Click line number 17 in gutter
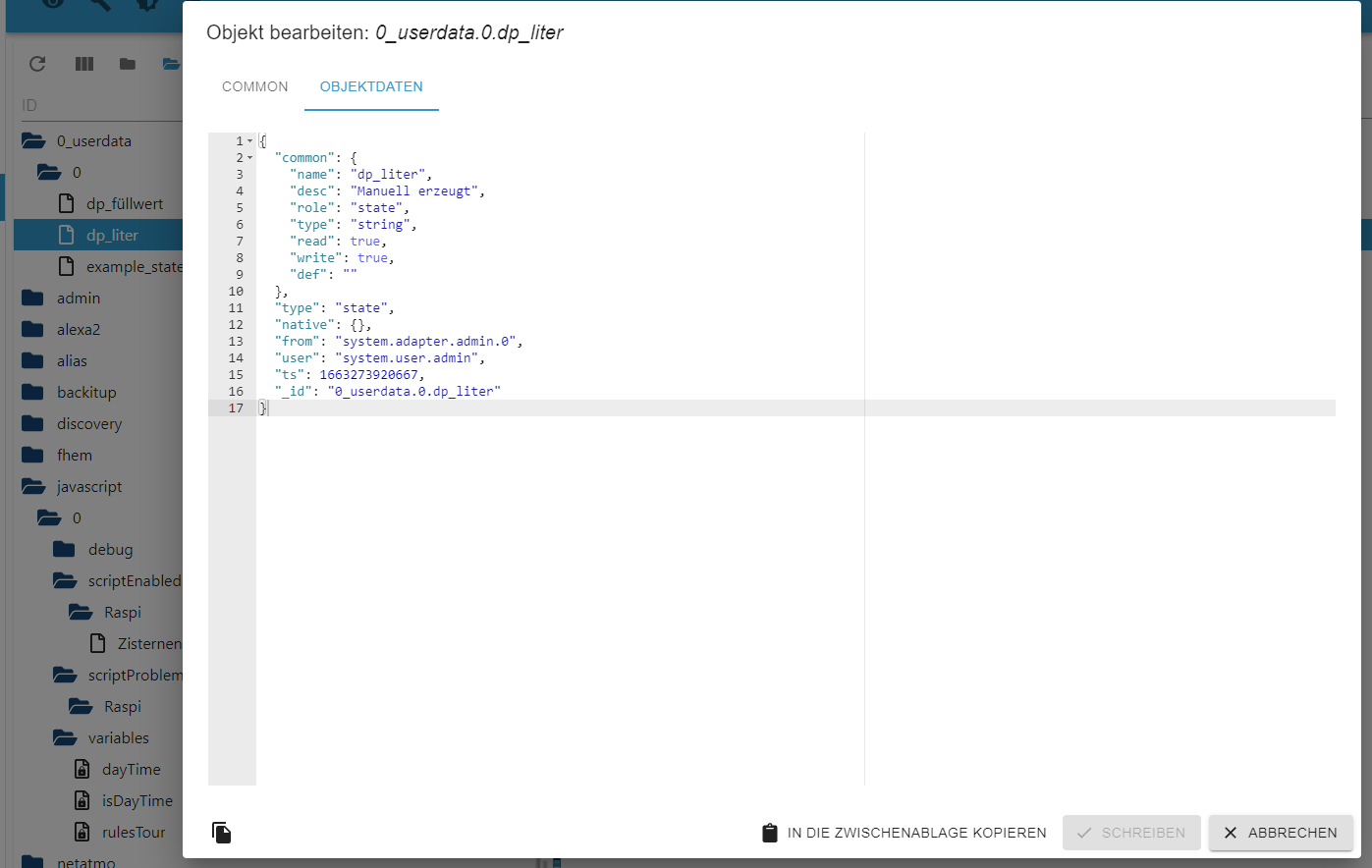 coord(236,408)
